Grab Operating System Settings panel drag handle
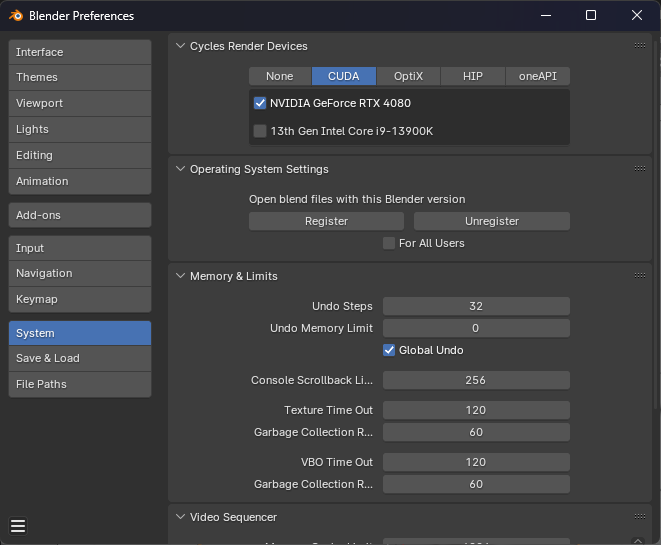 pos(640,169)
